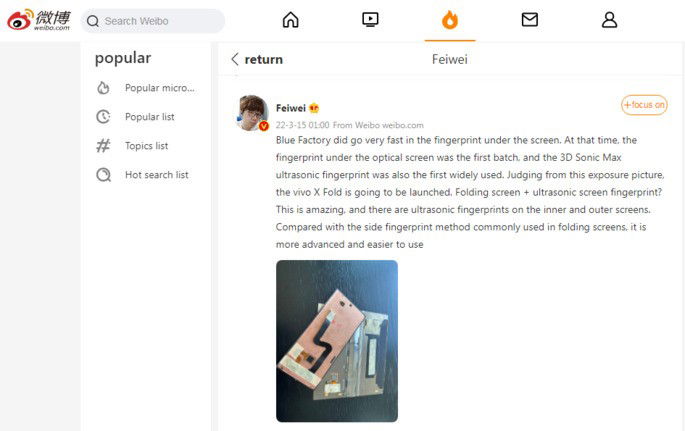Follow Feiwei with +focus on button
This screenshot has height=431, width=685.
[644, 105]
